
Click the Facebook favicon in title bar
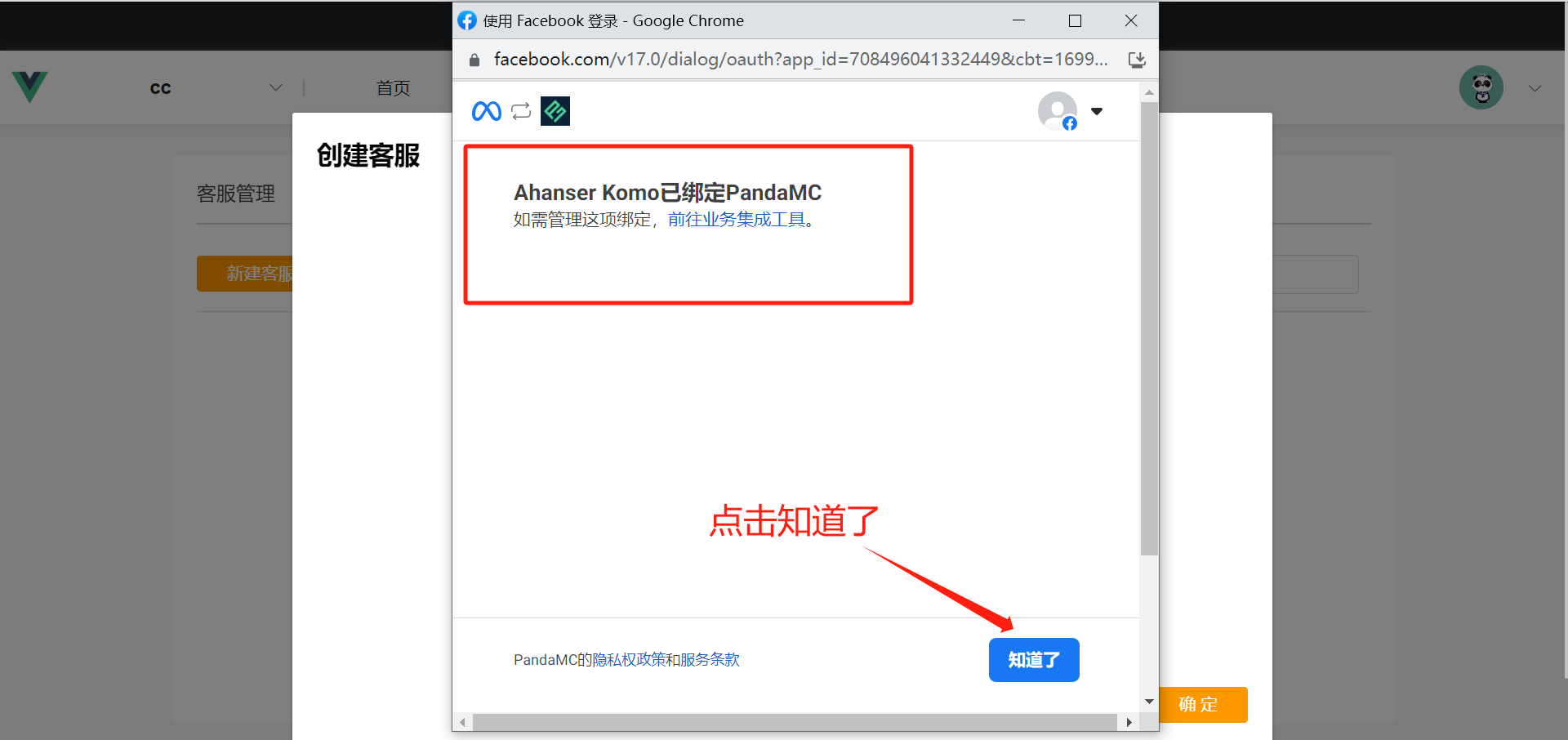(x=467, y=20)
